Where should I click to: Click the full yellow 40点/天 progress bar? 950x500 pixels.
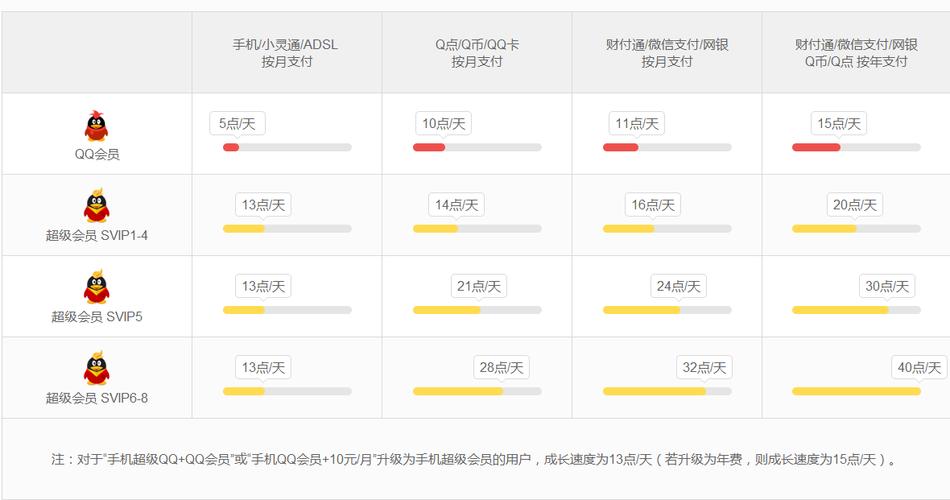[856, 392]
